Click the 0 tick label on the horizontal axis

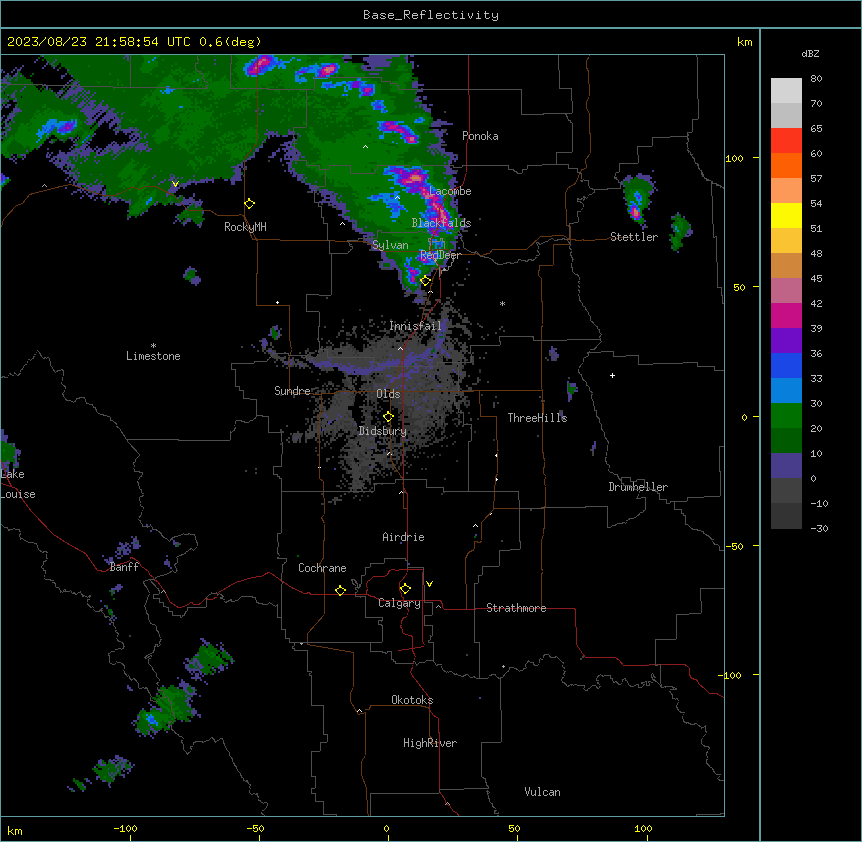pos(386,828)
